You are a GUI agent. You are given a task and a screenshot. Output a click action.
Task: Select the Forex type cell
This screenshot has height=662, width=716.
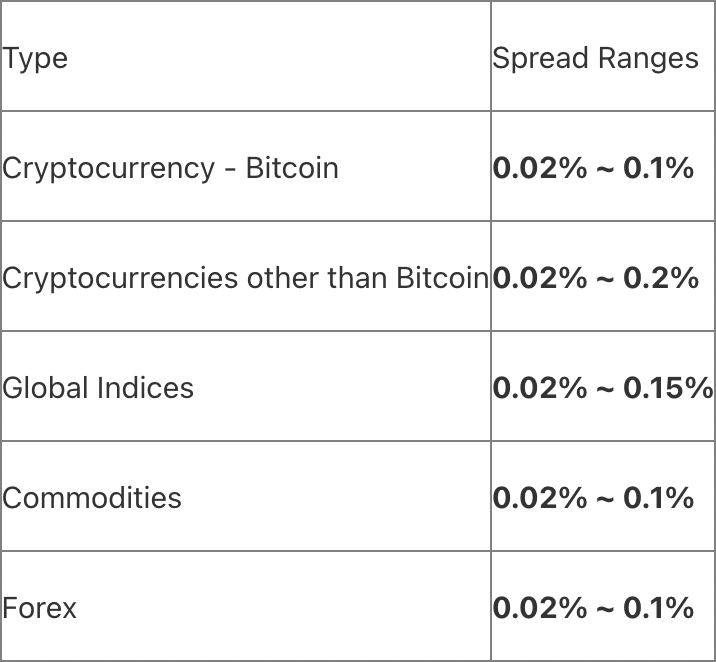click(x=40, y=607)
